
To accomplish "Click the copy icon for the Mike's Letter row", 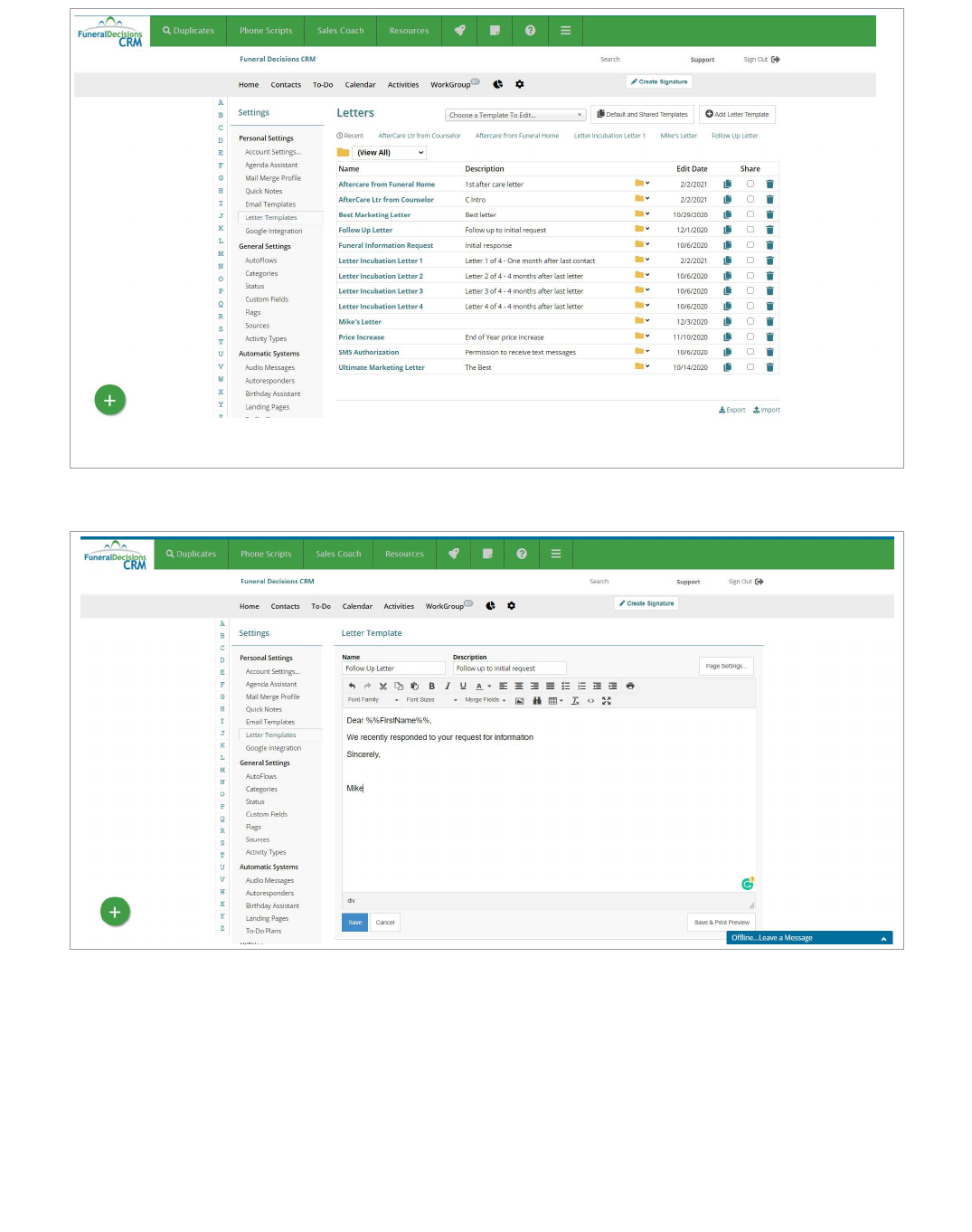I will [x=727, y=322].
